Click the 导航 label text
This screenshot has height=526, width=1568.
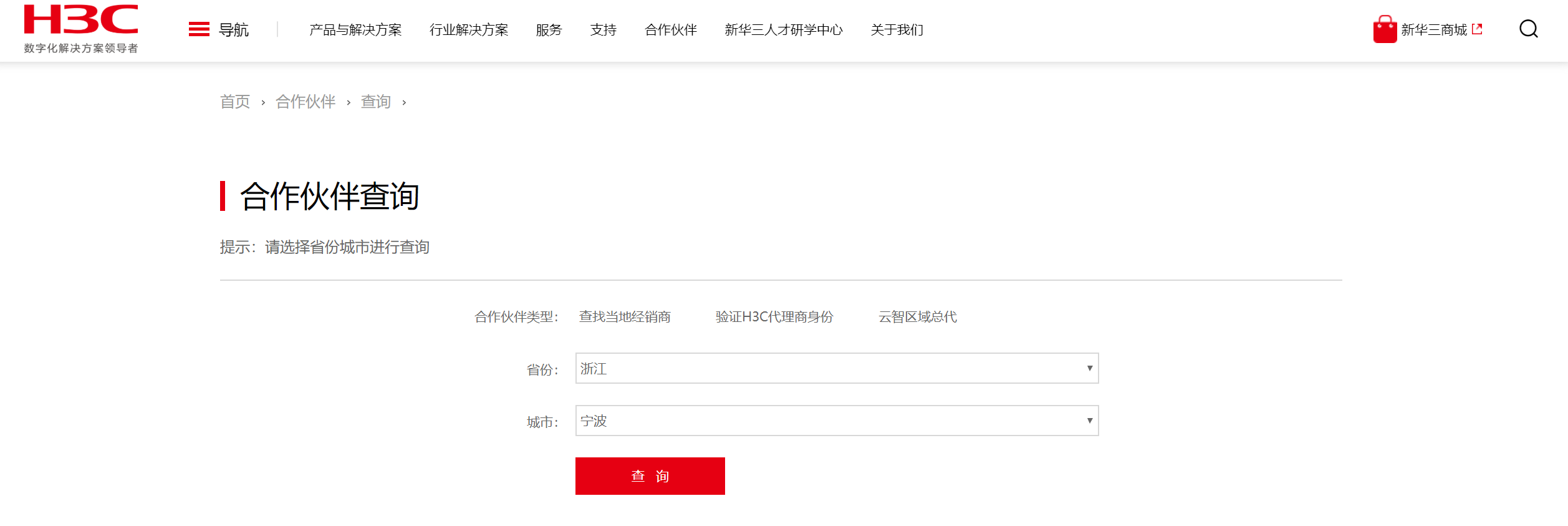[234, 30]
